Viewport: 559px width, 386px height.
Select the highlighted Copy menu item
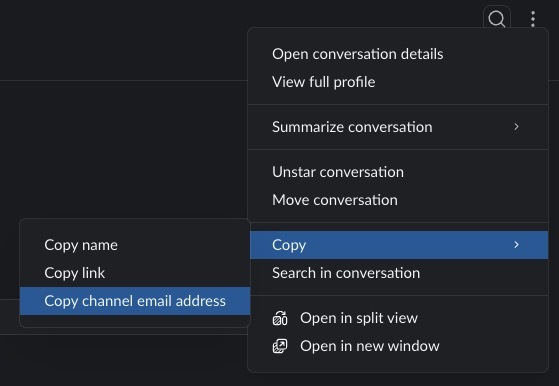[x=399, y=245]
